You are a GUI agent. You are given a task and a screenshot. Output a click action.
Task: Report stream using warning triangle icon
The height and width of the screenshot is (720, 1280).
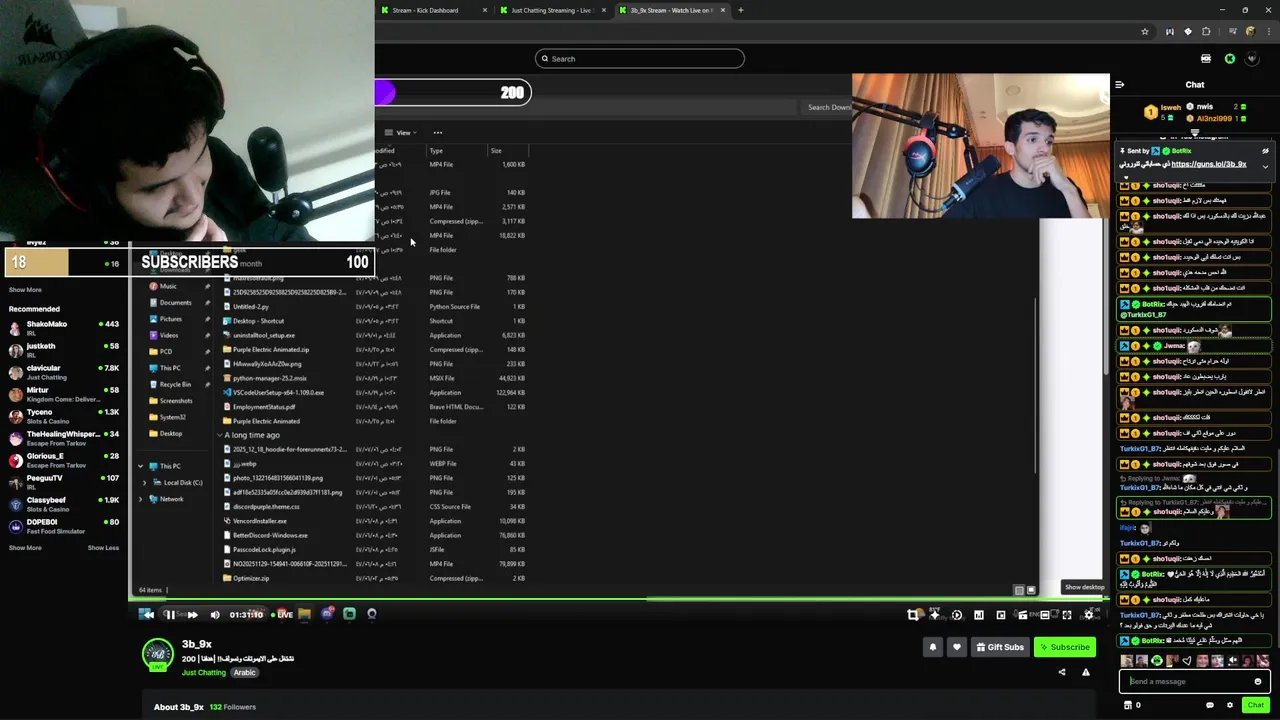point(1086,672)
